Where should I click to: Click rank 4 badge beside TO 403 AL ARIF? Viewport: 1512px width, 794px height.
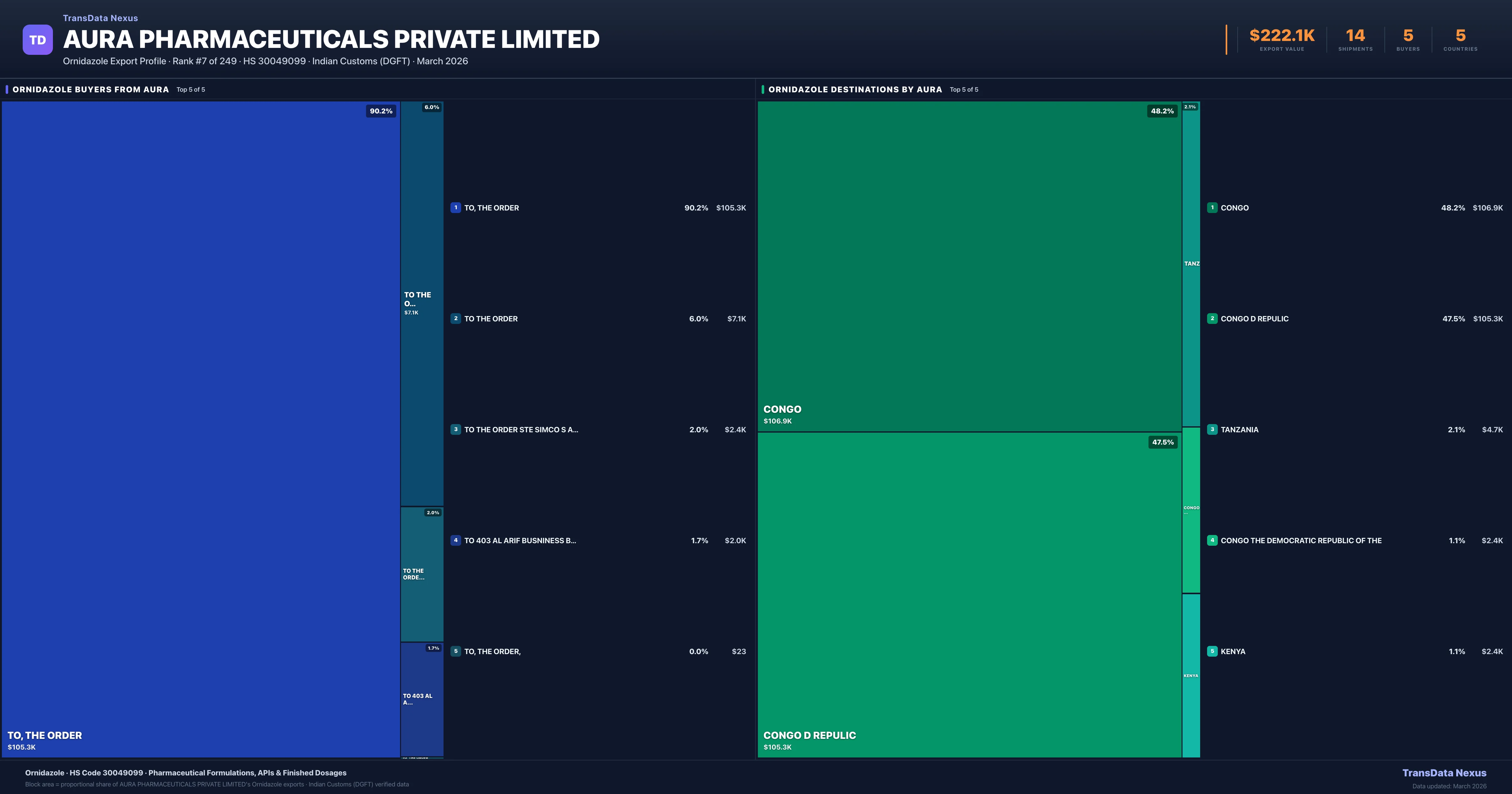click(455, 540)
